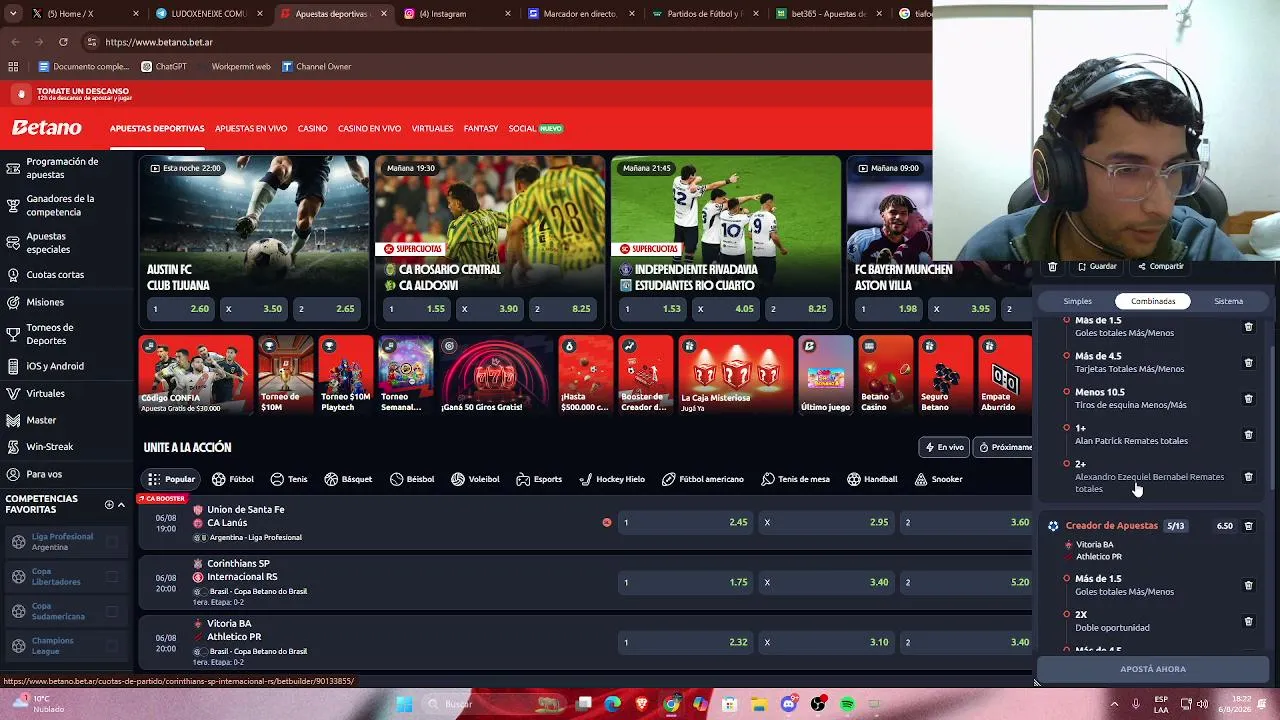Viewport: 1280px width, 720px height.
Task: Open the Austin FC vs Club Tijuana card
Action: (253, 241)
